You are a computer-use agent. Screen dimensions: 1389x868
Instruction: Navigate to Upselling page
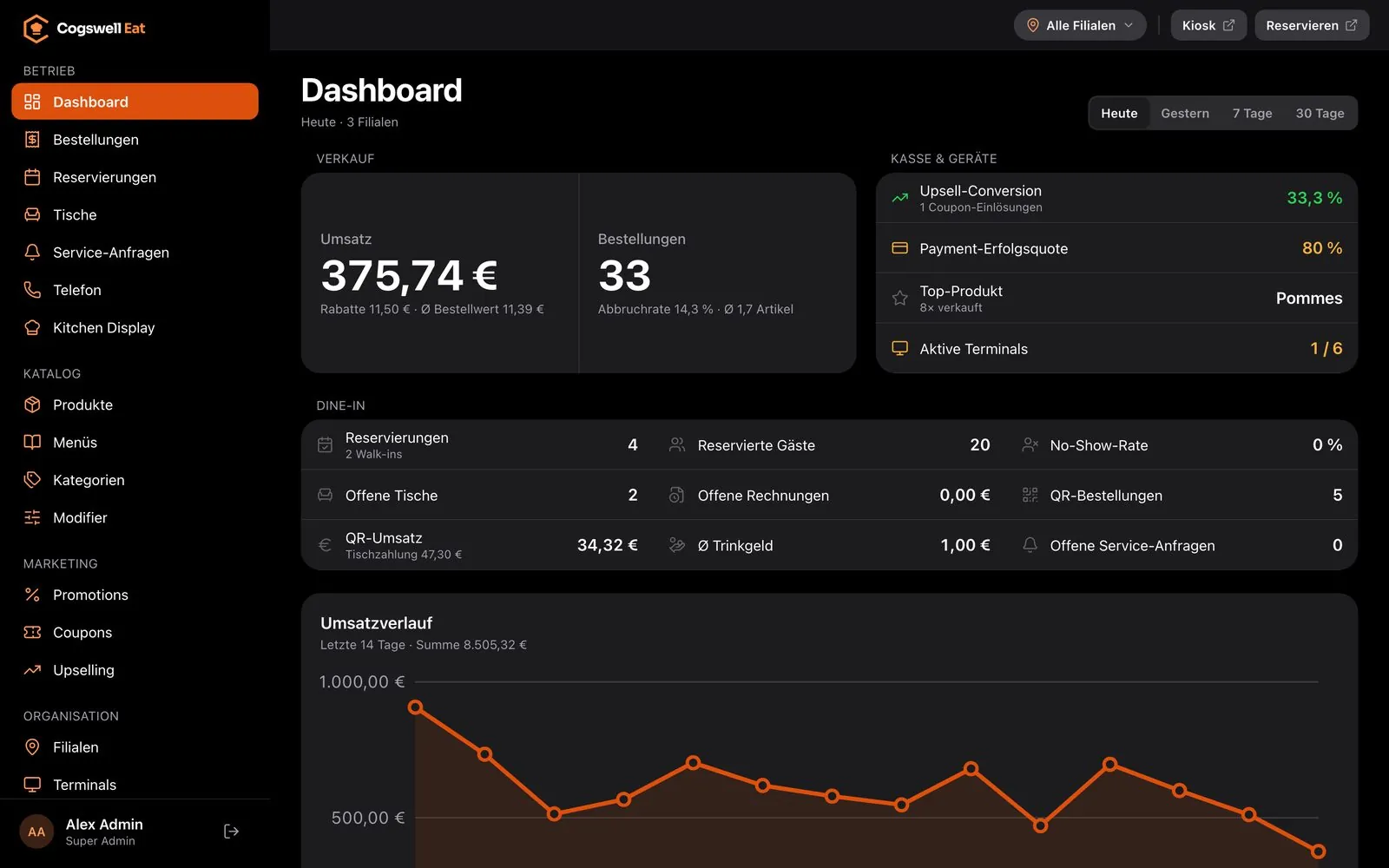coord(135,670)
